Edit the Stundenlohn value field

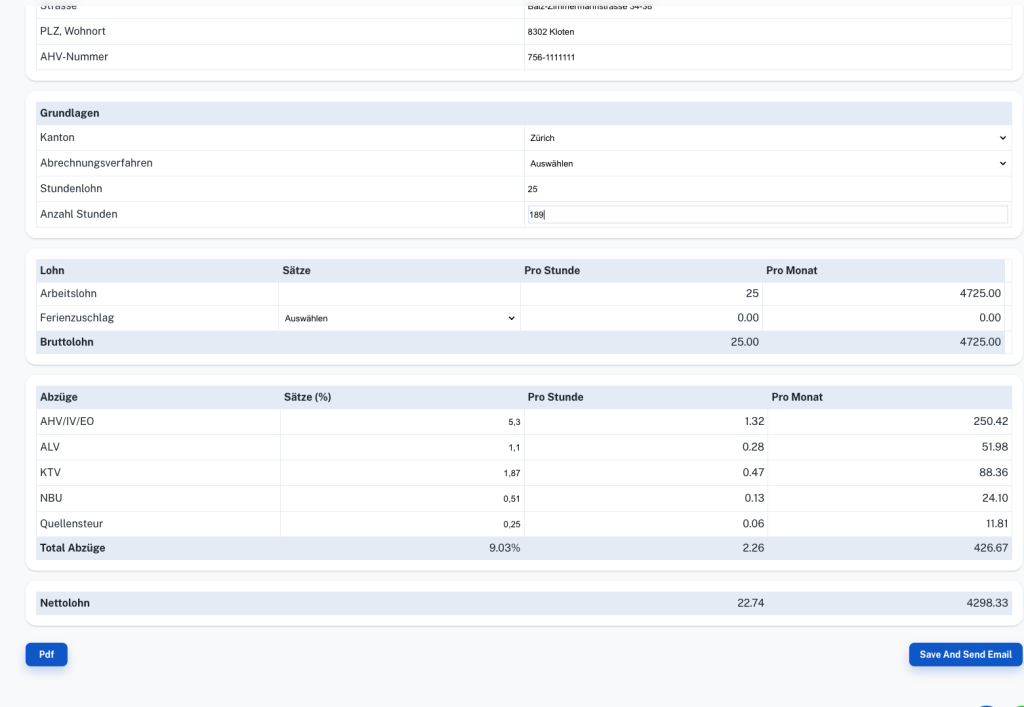[767, 189]
